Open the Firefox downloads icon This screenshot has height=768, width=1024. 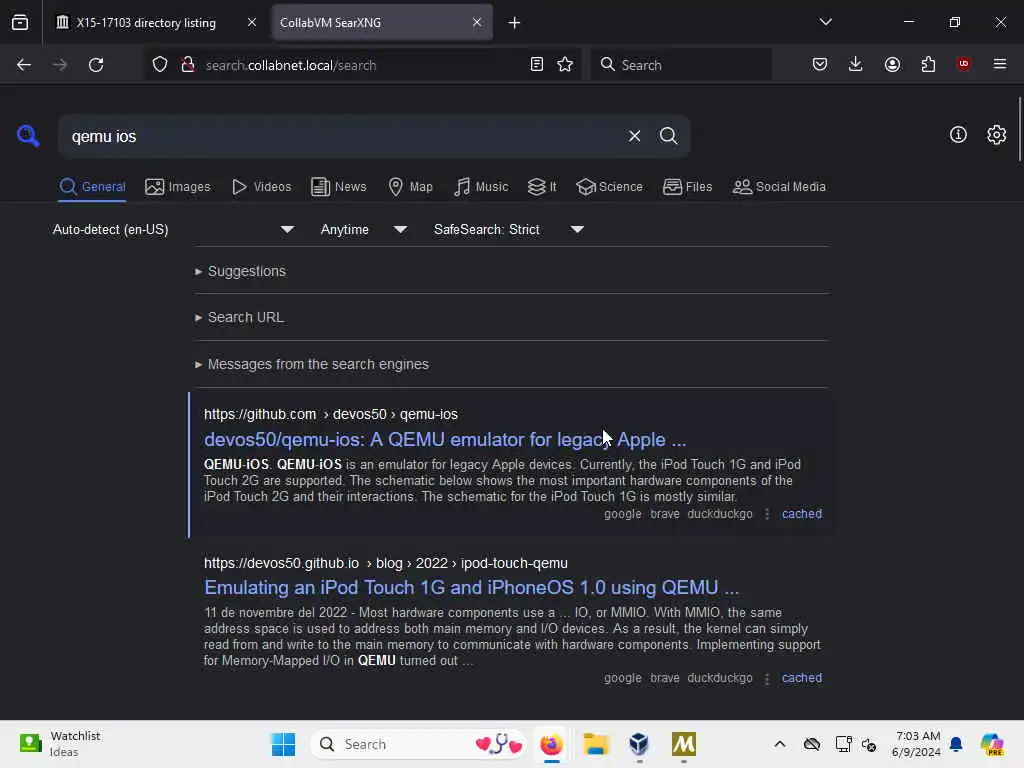[856, 64]
